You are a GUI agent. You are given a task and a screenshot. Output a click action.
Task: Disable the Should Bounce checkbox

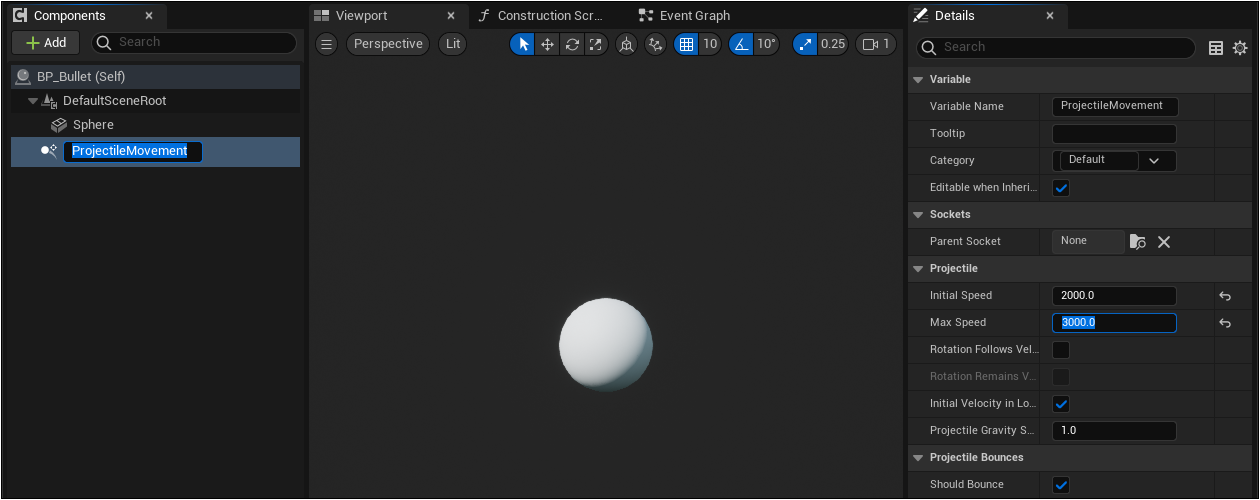pyautogui.click(x=1061, y=485)
